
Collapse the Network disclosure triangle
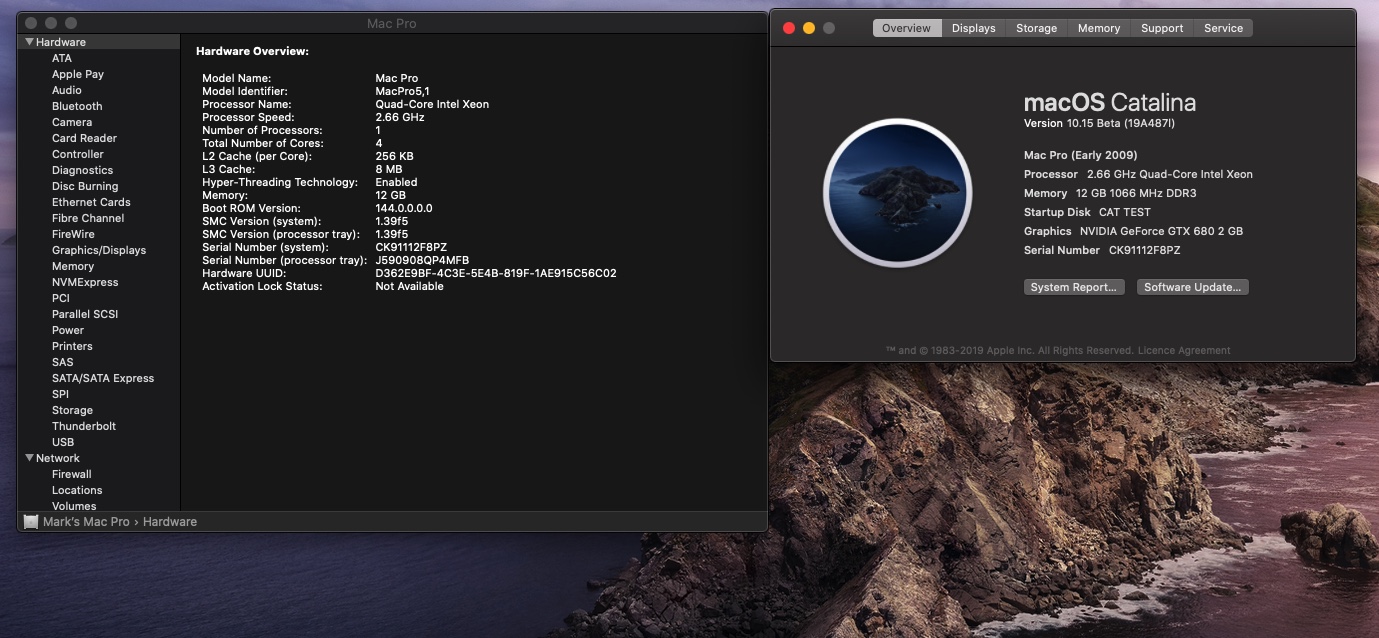[30, 458]
